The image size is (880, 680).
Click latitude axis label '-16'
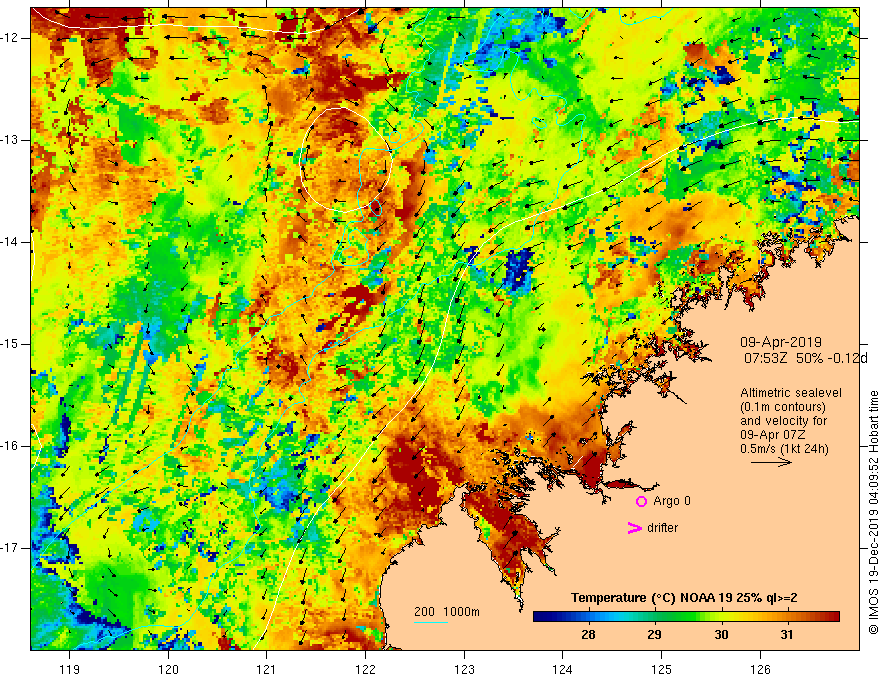click(10, 446)
